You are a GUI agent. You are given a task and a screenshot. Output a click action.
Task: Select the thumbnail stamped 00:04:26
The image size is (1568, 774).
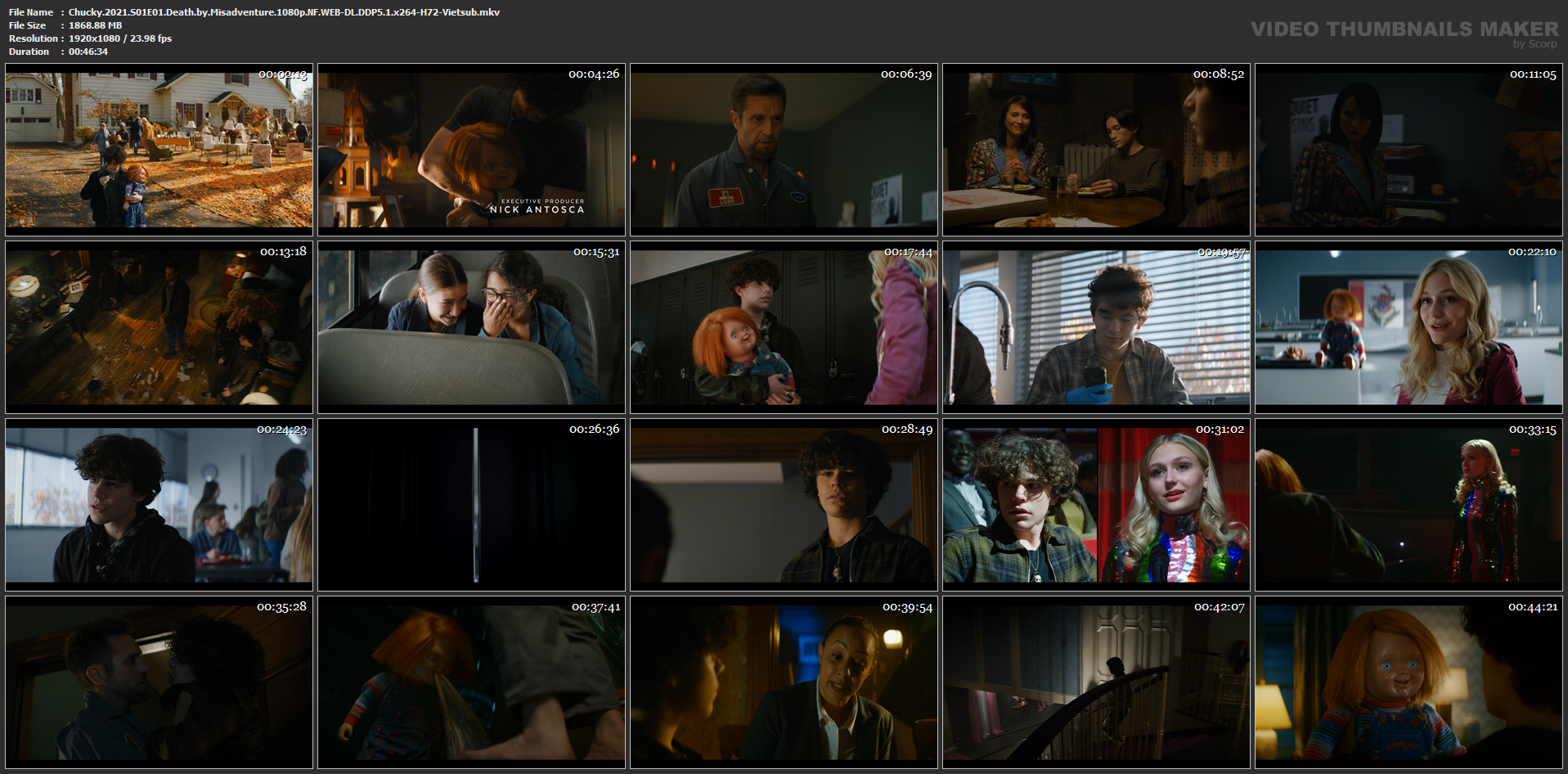click(471, 150)
